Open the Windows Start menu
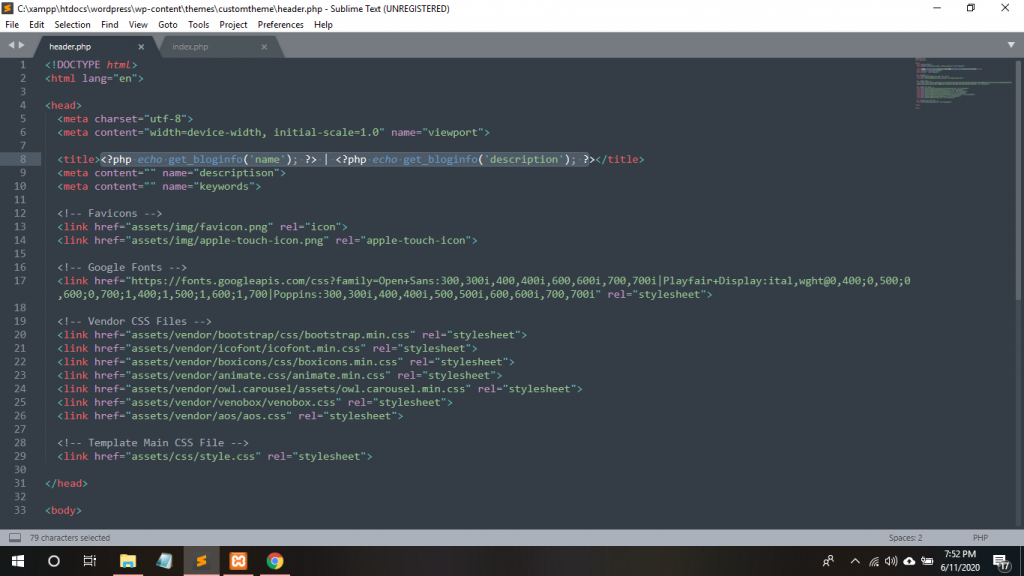 [17, 561]
